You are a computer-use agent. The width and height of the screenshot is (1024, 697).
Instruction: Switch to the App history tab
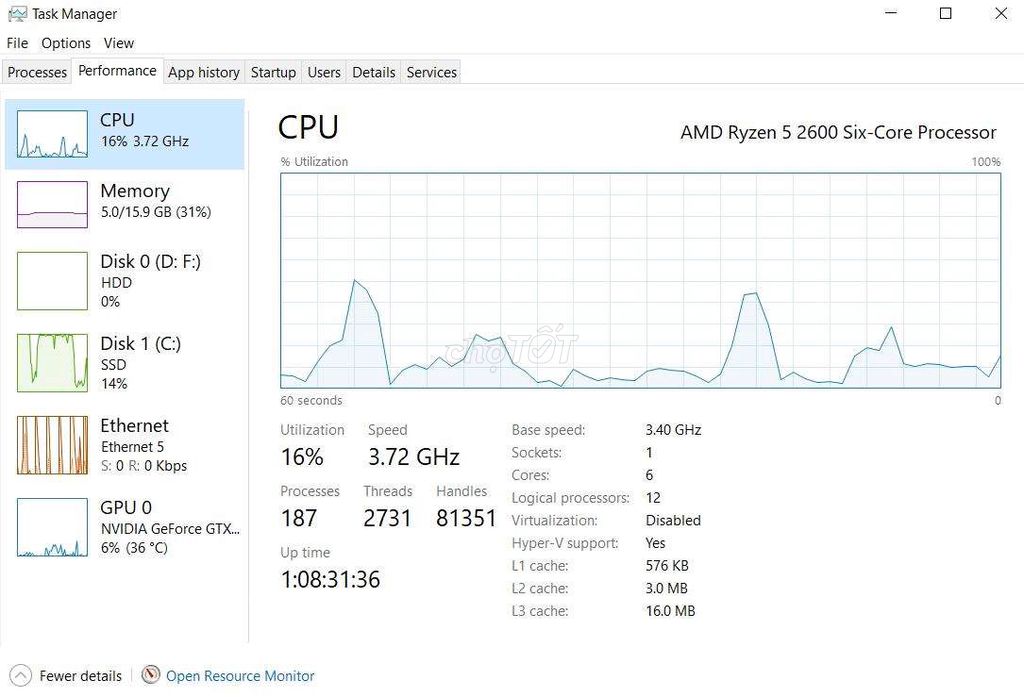(203, 71)
